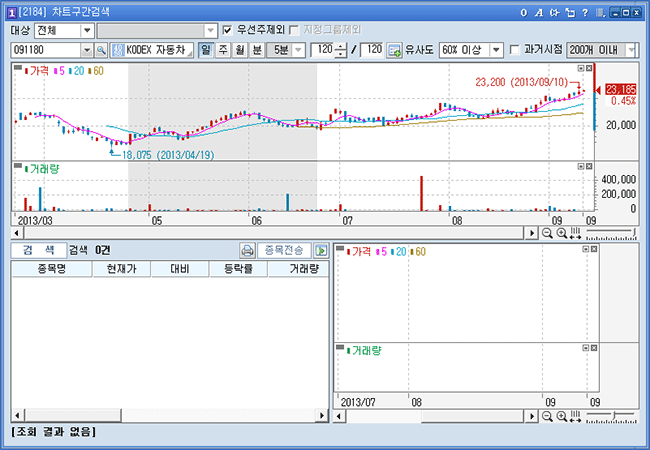This screenshot has width=650, height=450.
Task: Open the 200개 이내 dropdown
Action: pos(634,50)
